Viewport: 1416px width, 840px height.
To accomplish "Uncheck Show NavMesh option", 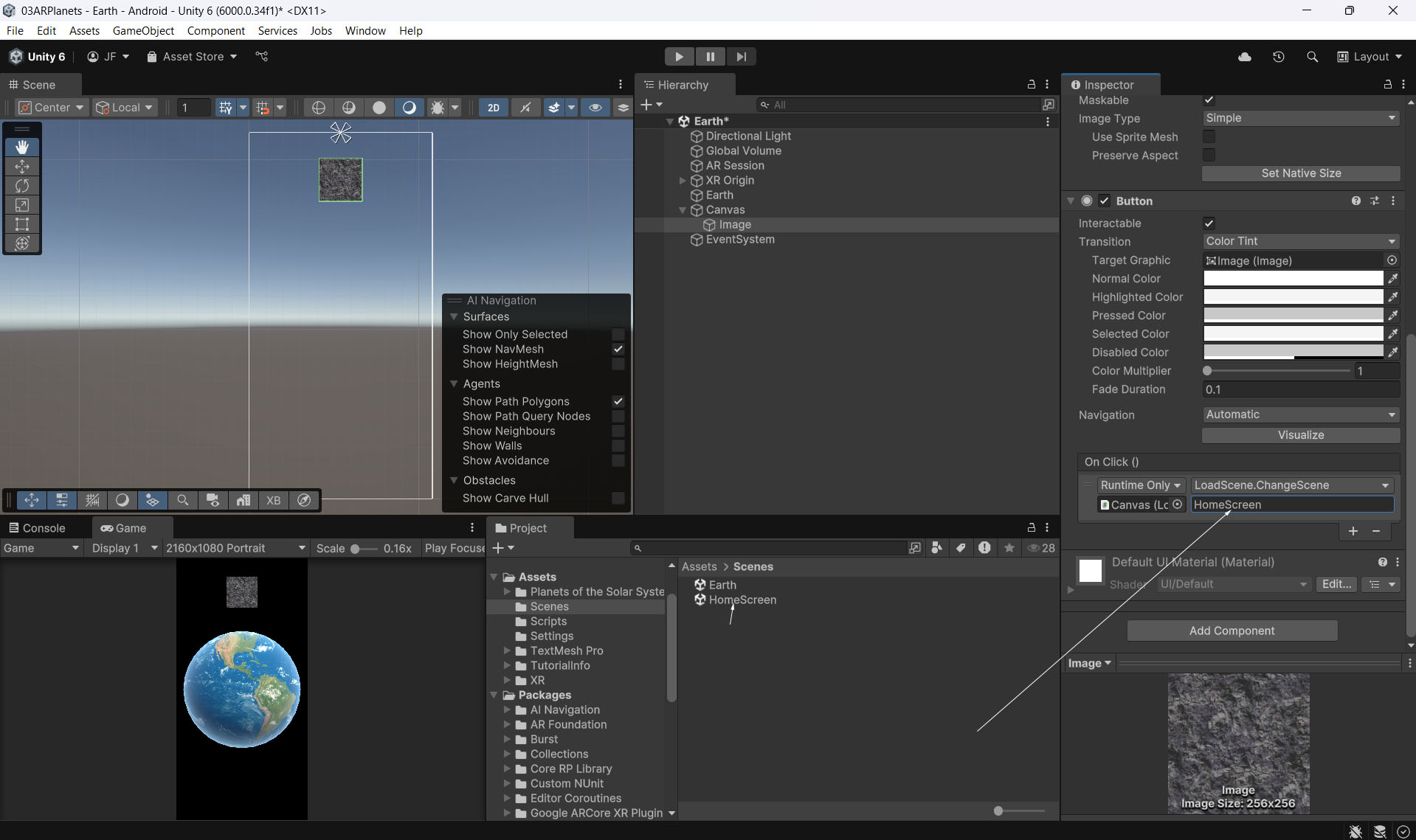I will pyautogui.click(x=618, y=350).
